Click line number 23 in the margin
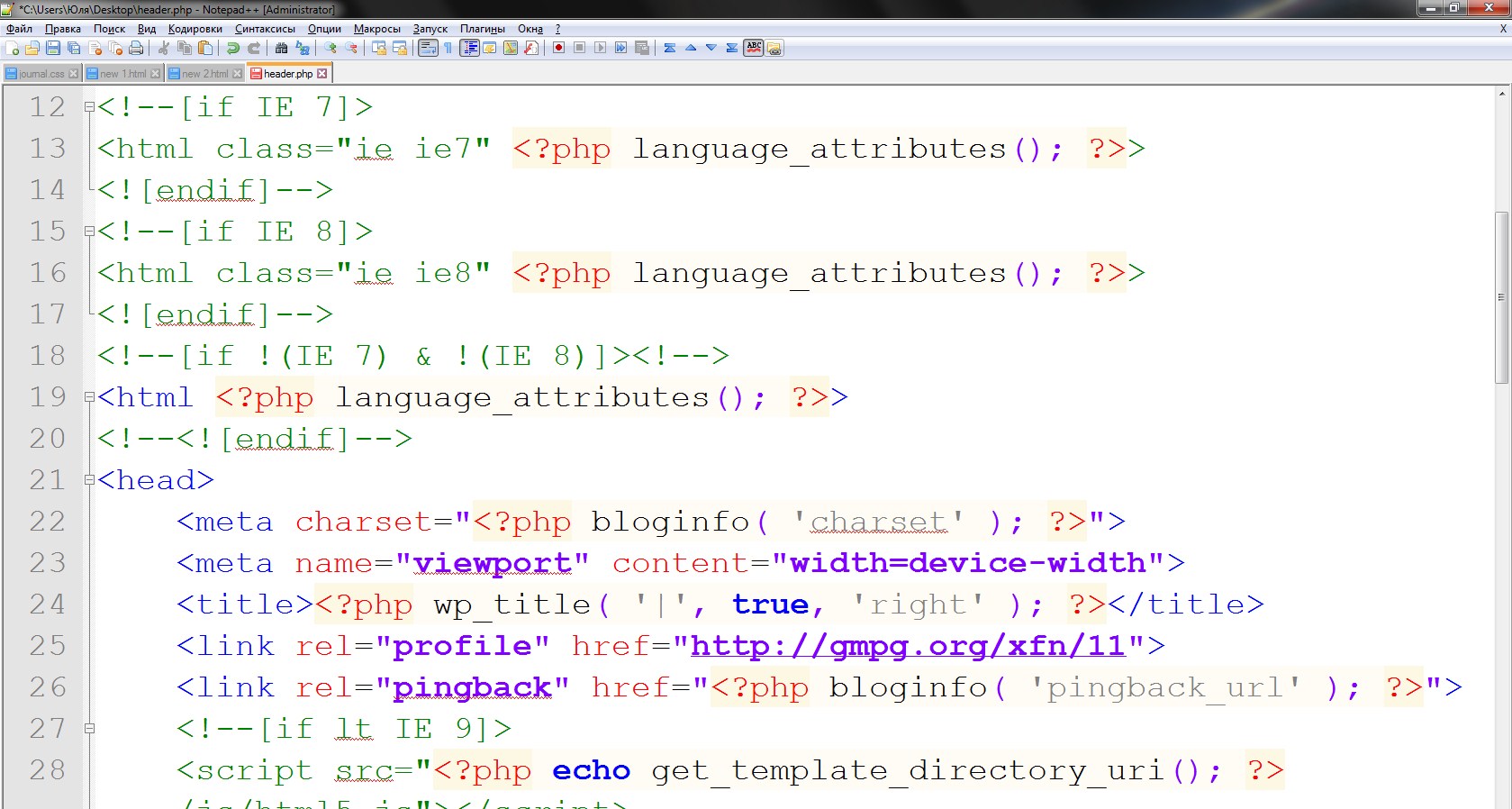1512x809 pixels. pyautogui.click(x=48, y=563)
